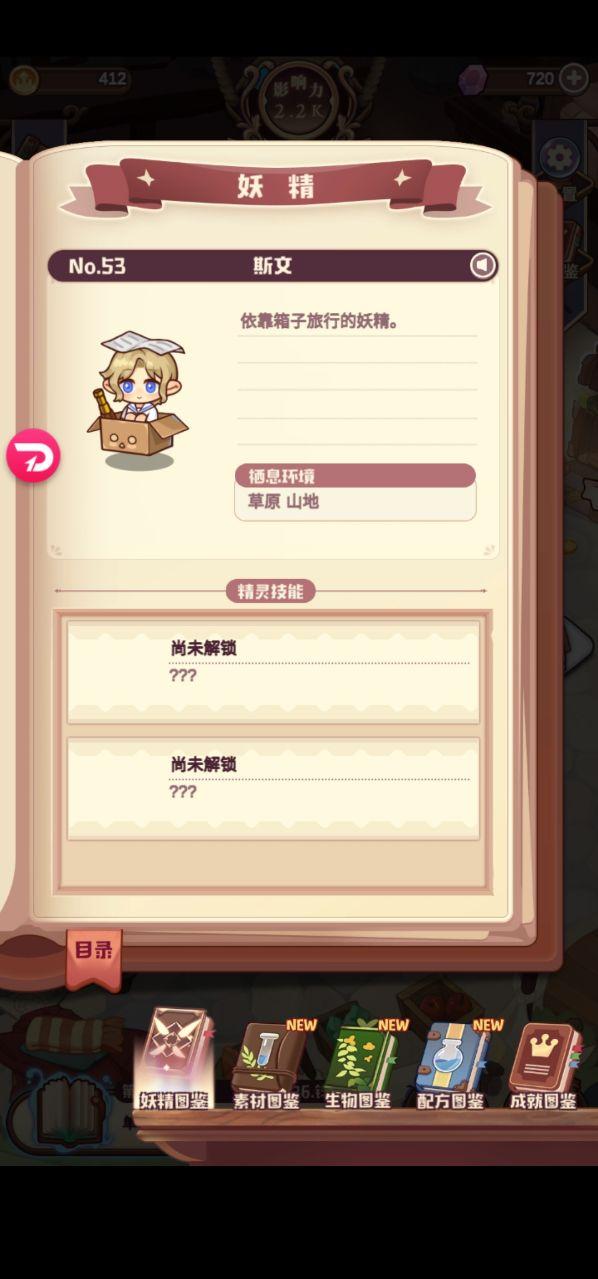Tap the 影响力 2.2K badge
The width and height of the screenshot is (598, 1279).
click(x=293, y=97)
